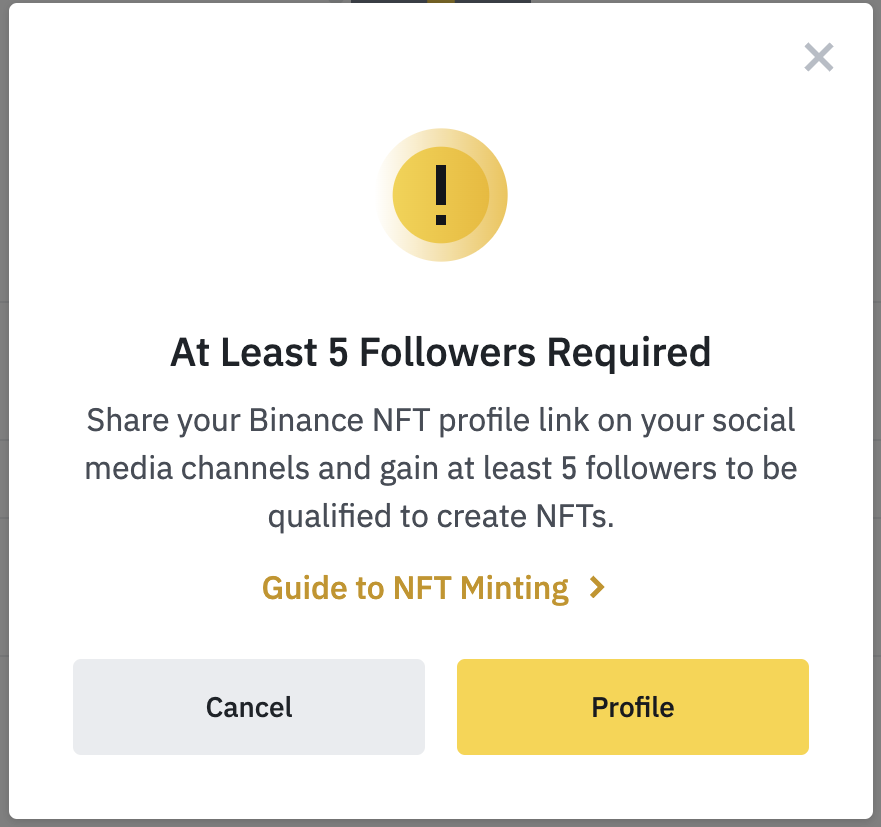Click the 'qualified to create NFTs.' text line

tap(441, 516)
